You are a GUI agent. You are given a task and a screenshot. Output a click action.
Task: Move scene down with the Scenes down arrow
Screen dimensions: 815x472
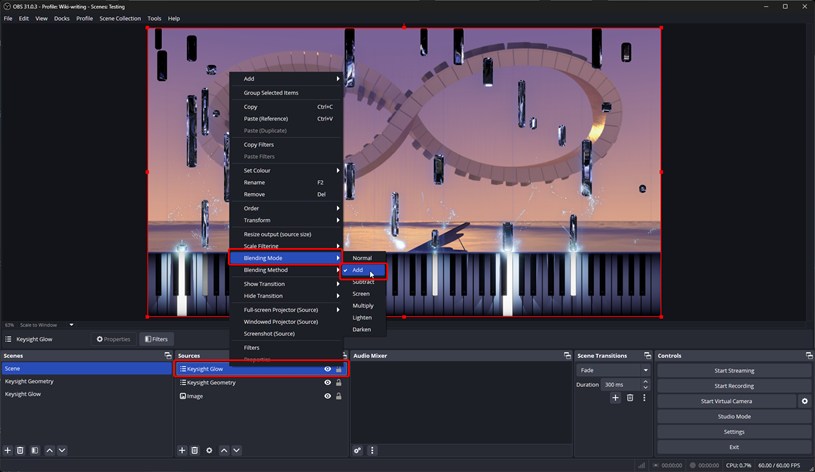pyautogui.click(x=62, y=450)
